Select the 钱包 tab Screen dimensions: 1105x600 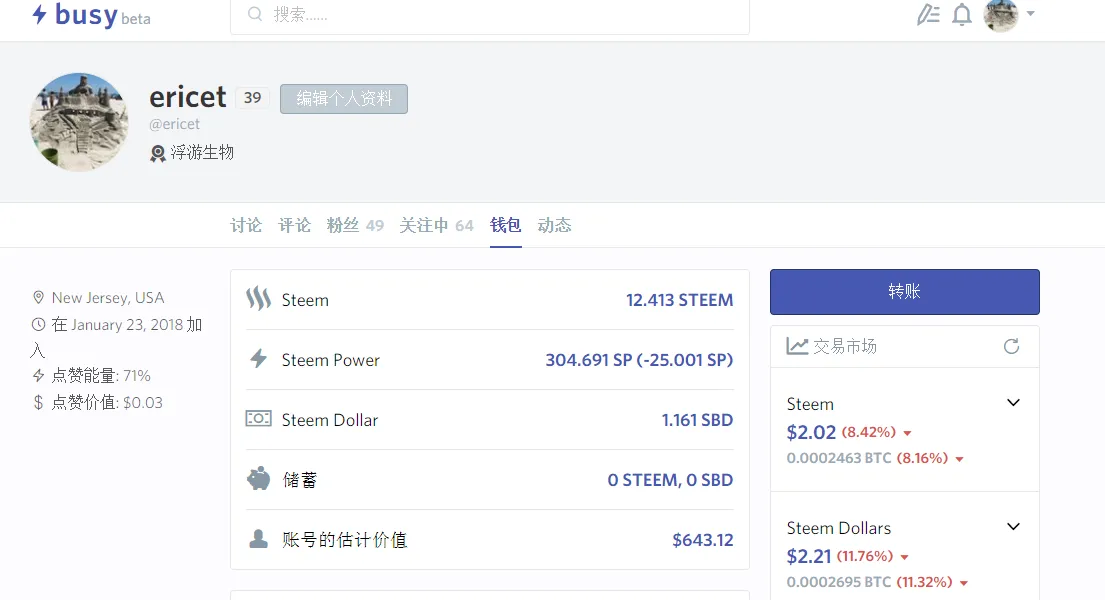[505, 225]
